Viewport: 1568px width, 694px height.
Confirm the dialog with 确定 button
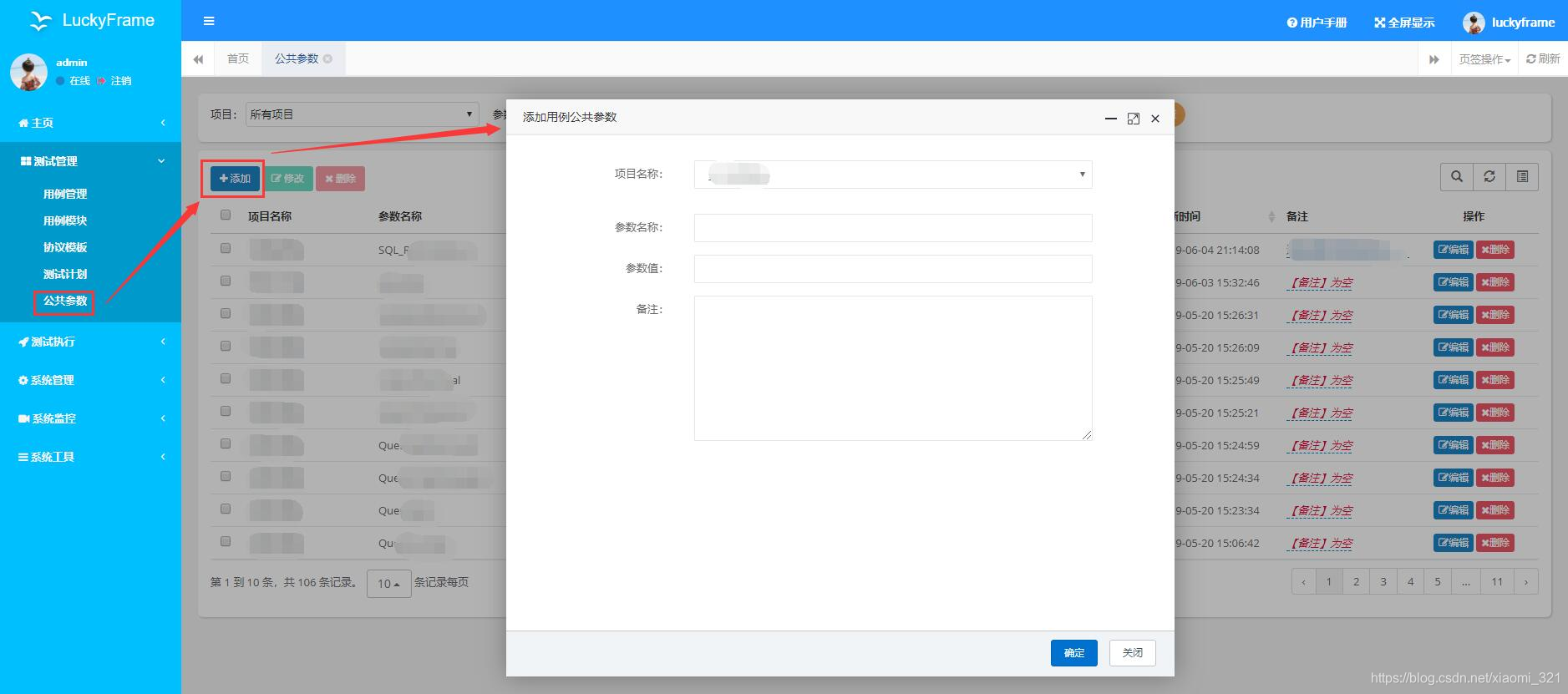(1074, 653)
